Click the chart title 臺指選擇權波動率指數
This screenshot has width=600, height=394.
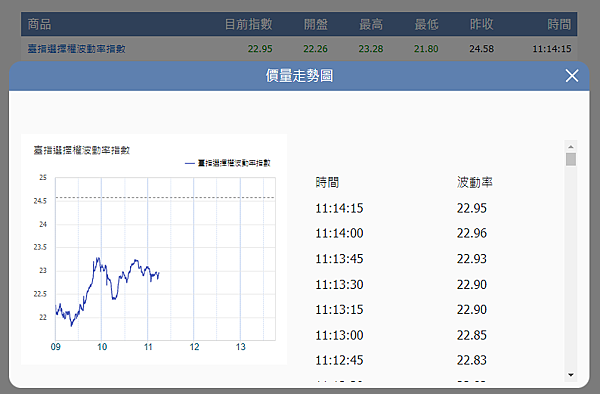[82, 150]
